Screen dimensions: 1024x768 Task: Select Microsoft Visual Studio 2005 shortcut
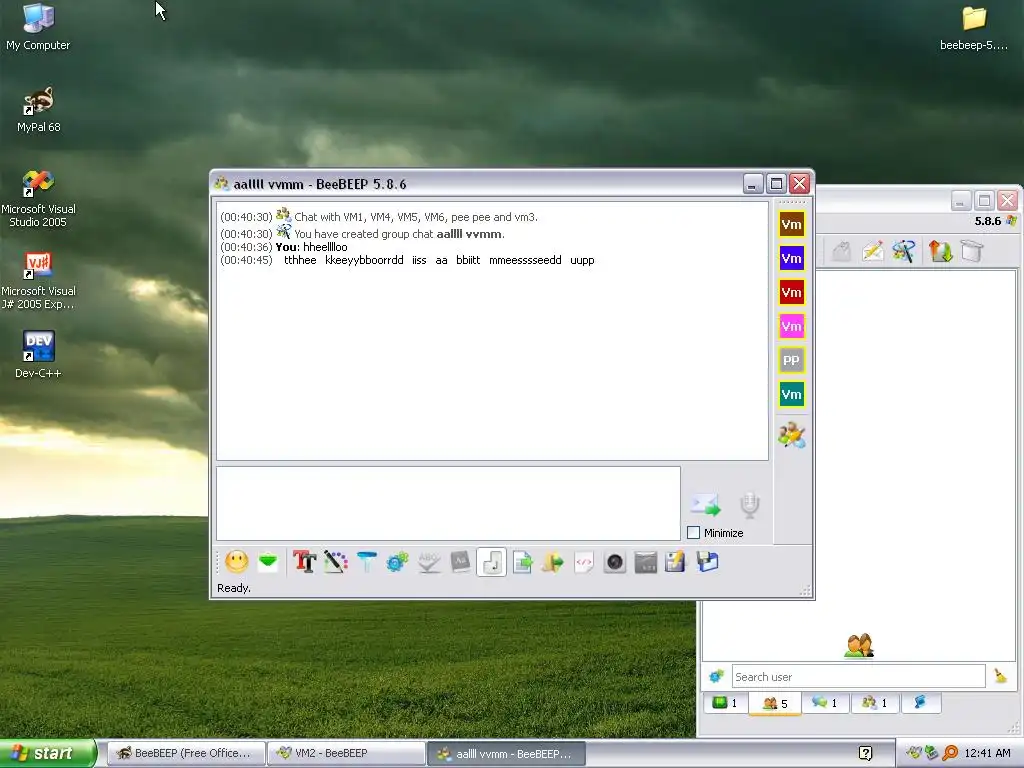click(x=38, y=199)
